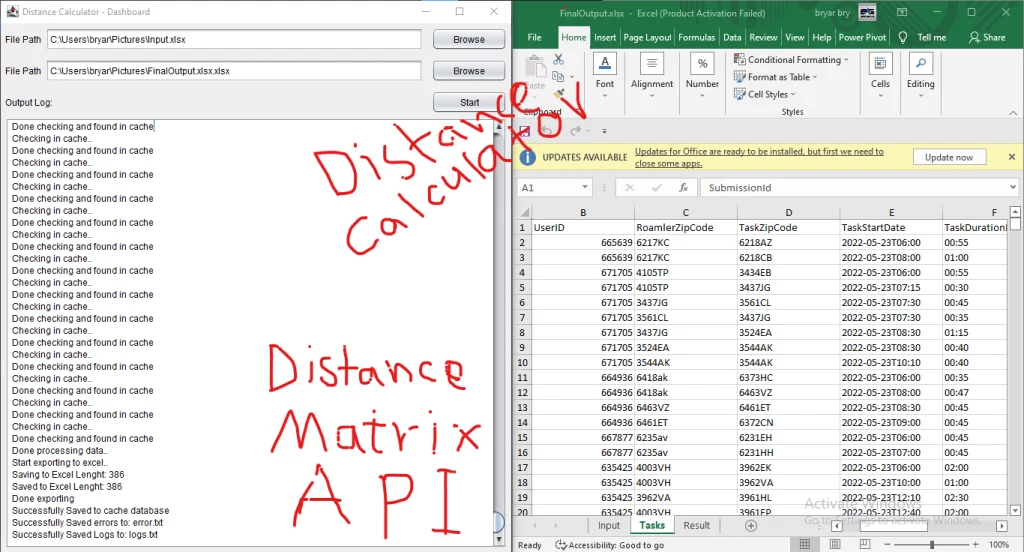Click the Copy icon in Excel clipboard group
This screenshot has height=552, width=1024.
558,76
